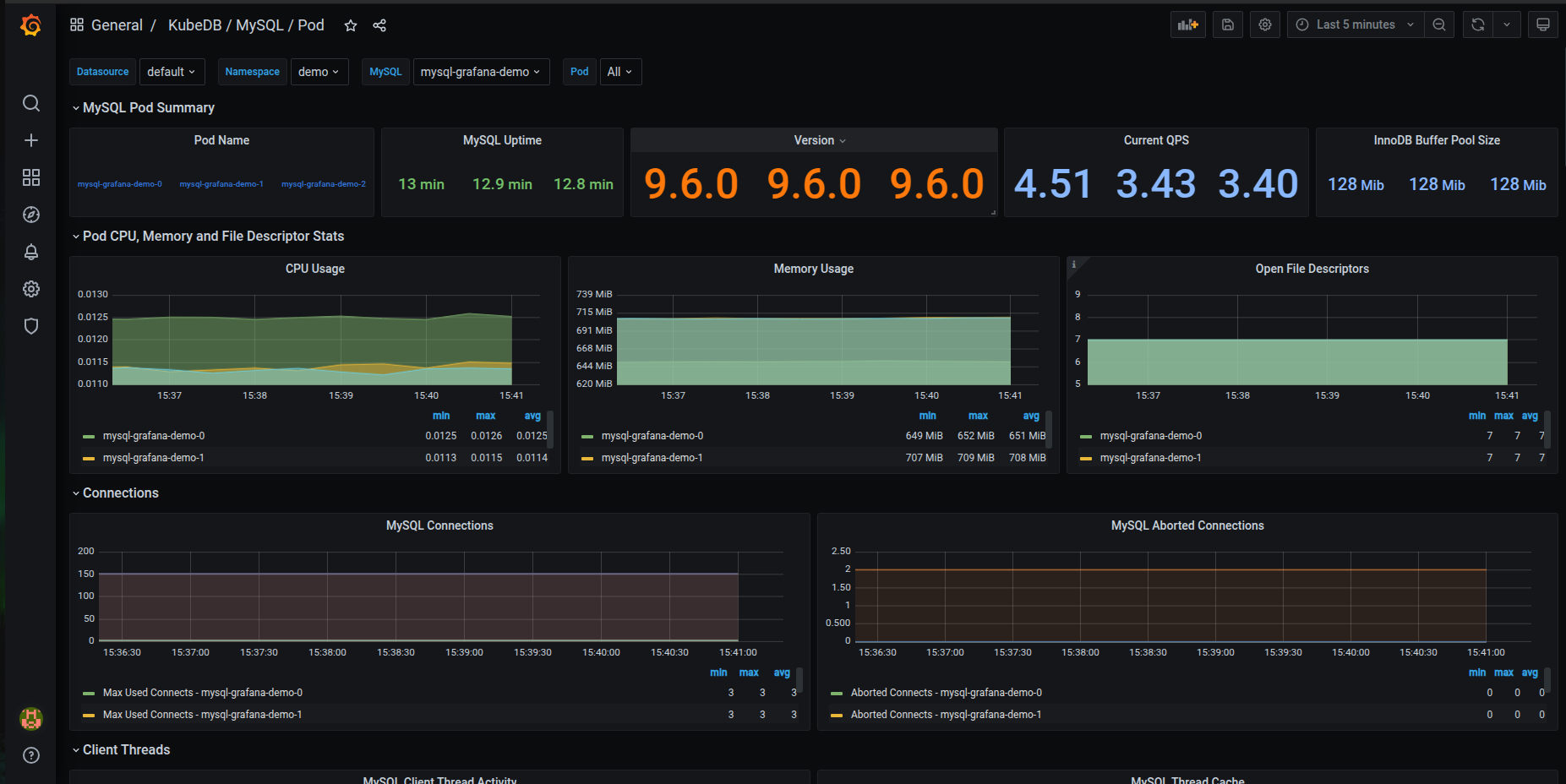Toggle mysql-grafana-demo-0 series in Memory Usage legend
The width and height of the screenshot is (1566, 784).
coord(652,436)
